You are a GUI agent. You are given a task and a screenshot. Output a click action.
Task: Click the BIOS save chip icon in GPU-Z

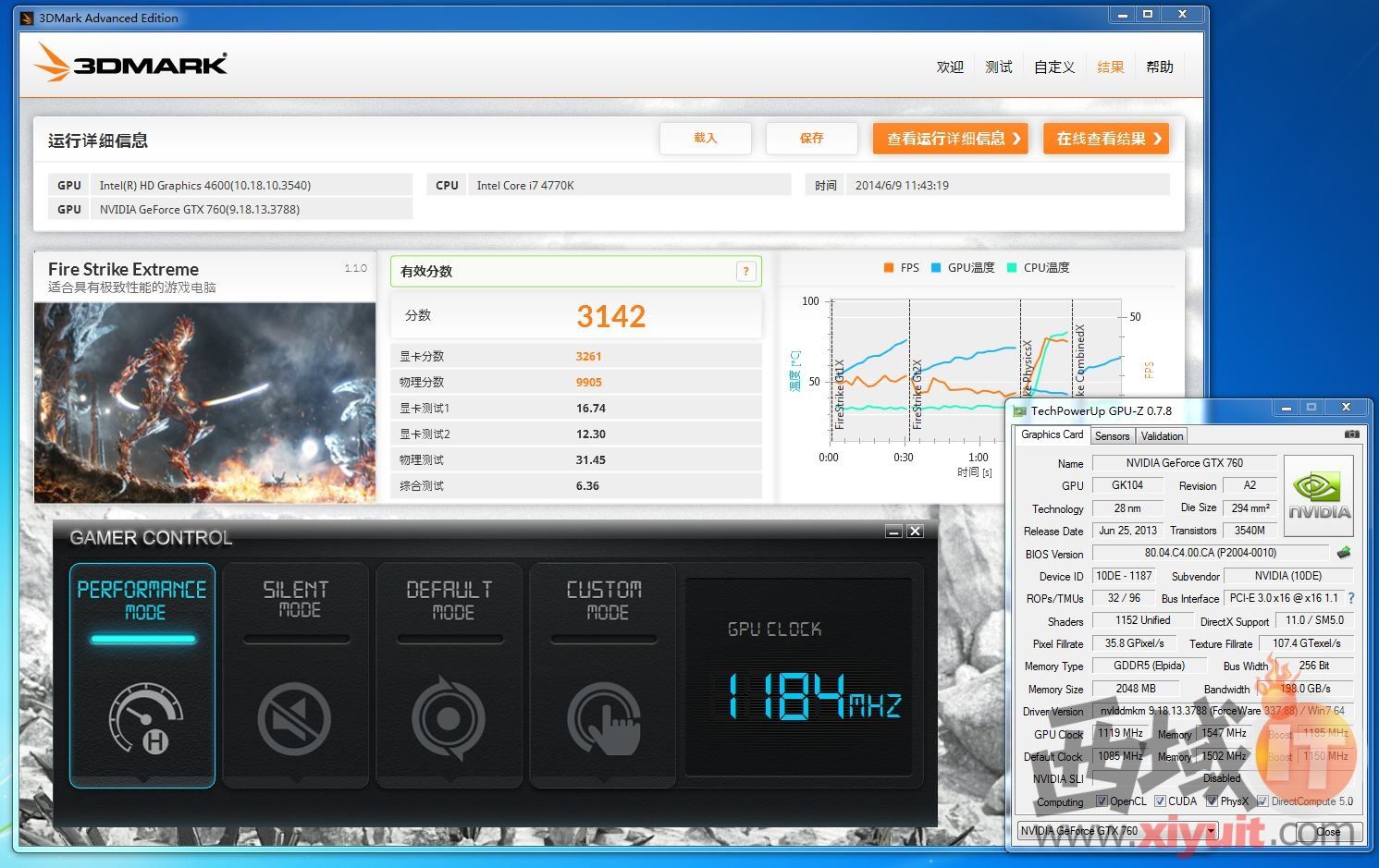point(1344,553)
